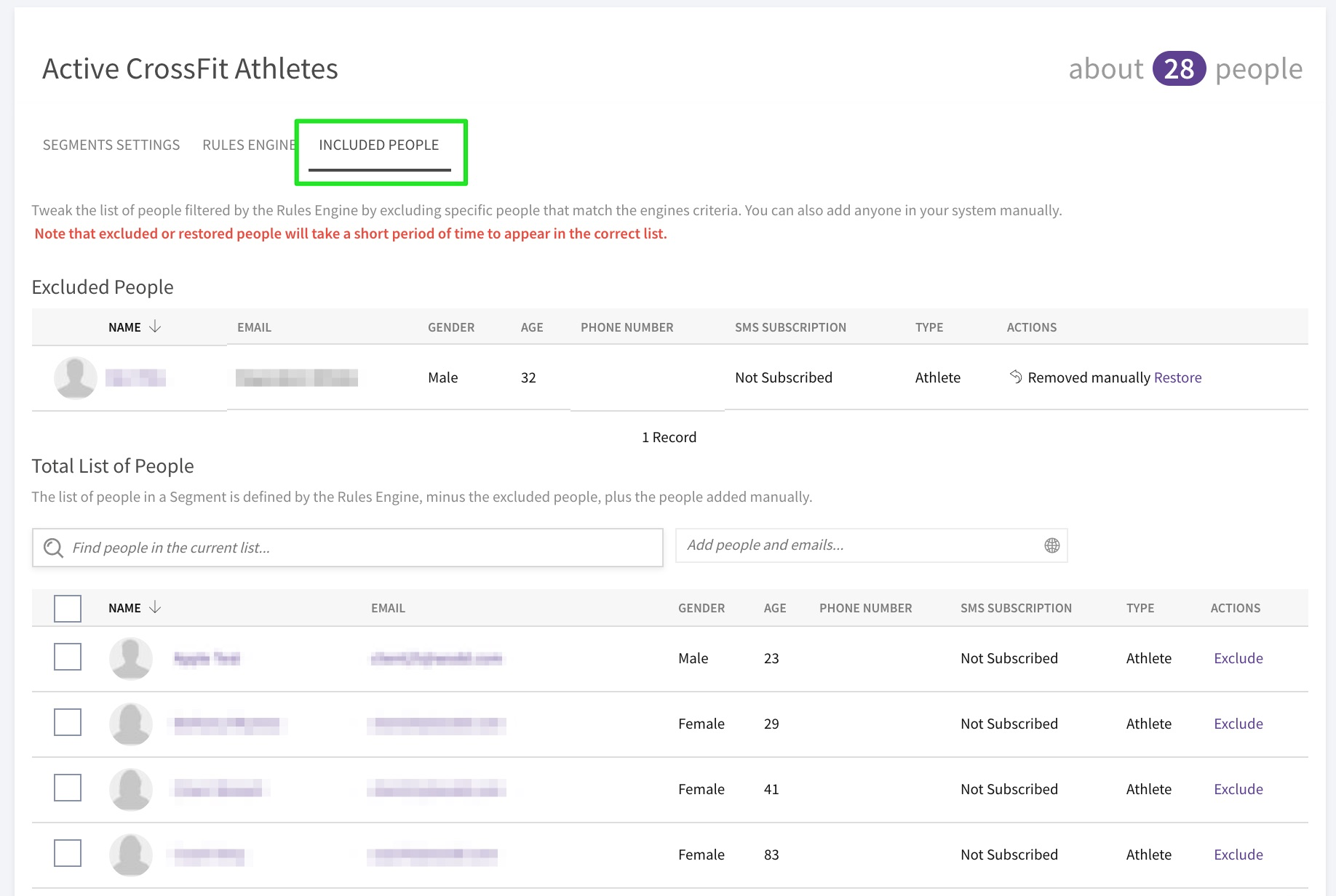This screenshot has width=1336, height=896.
Task: Exclude the 29-year-old female athlete
Action: click(1238, 724)
